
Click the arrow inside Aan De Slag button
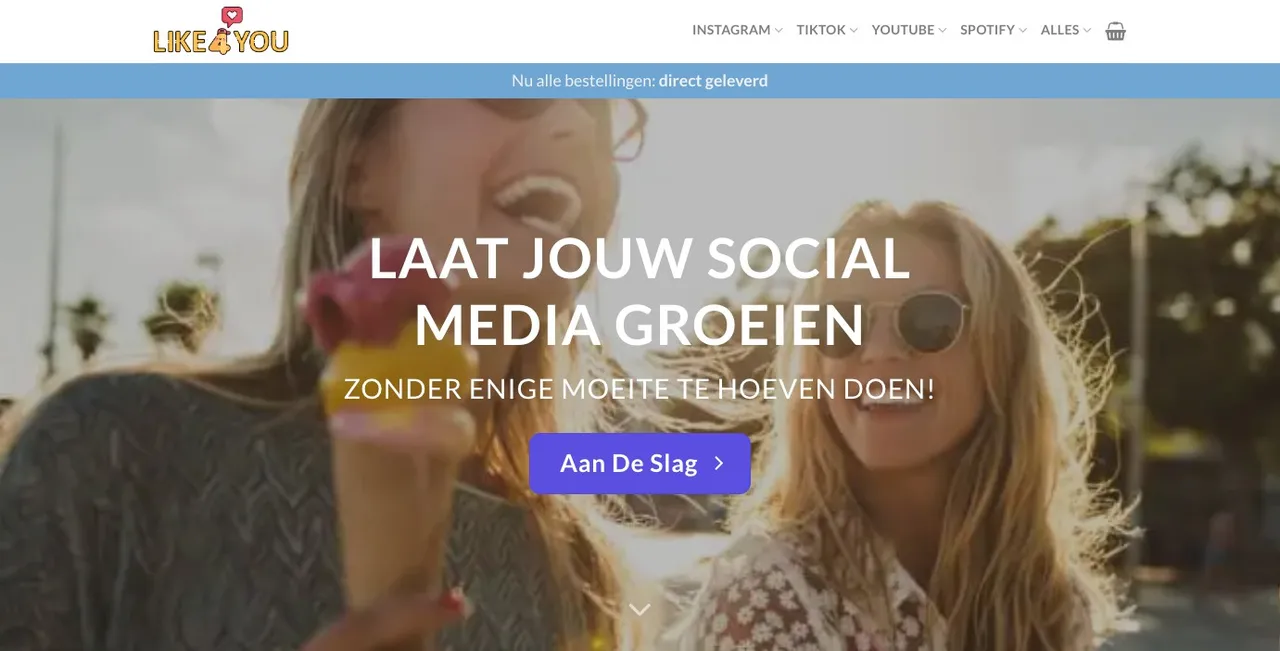[x=718, y=463]
